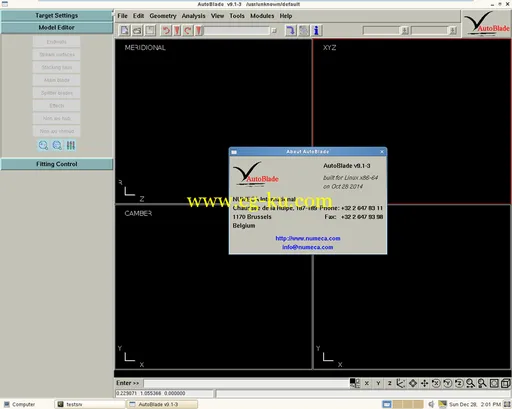Image resolution: width=512 pixels, height=409 pixels.
Task: Switch to the testsrv taskbar window
Action: [x=89, y=404]
